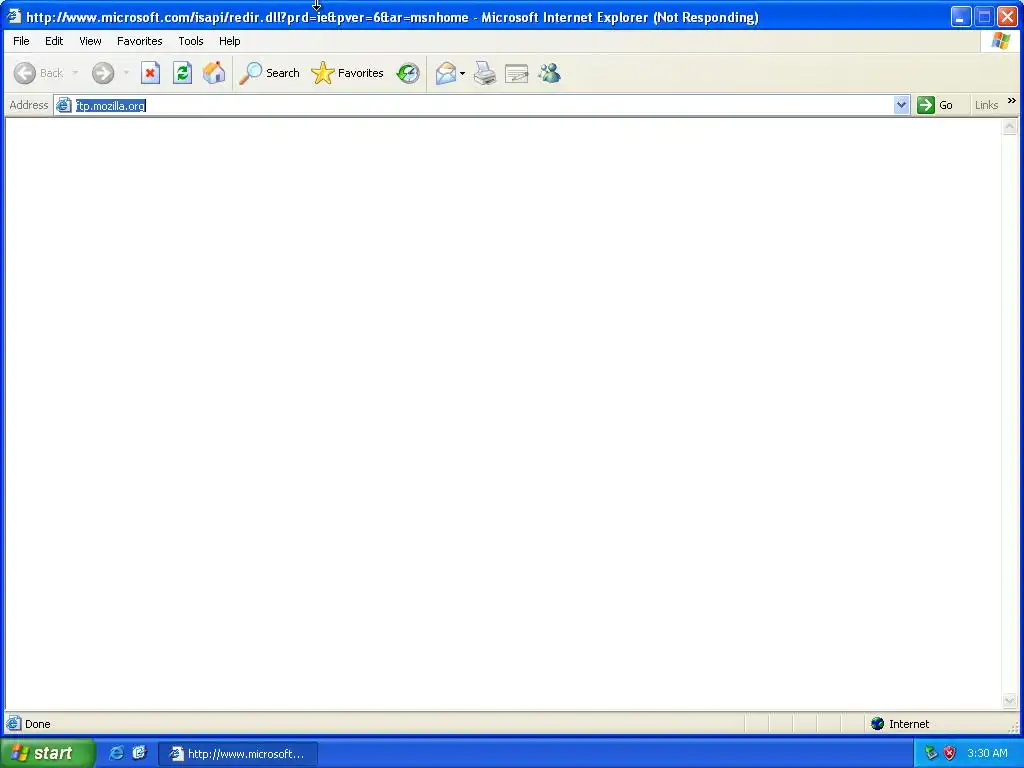Open the Search pane magnifier button
The width and height of the screenshot is (1024, 768).
coord(269,73)
